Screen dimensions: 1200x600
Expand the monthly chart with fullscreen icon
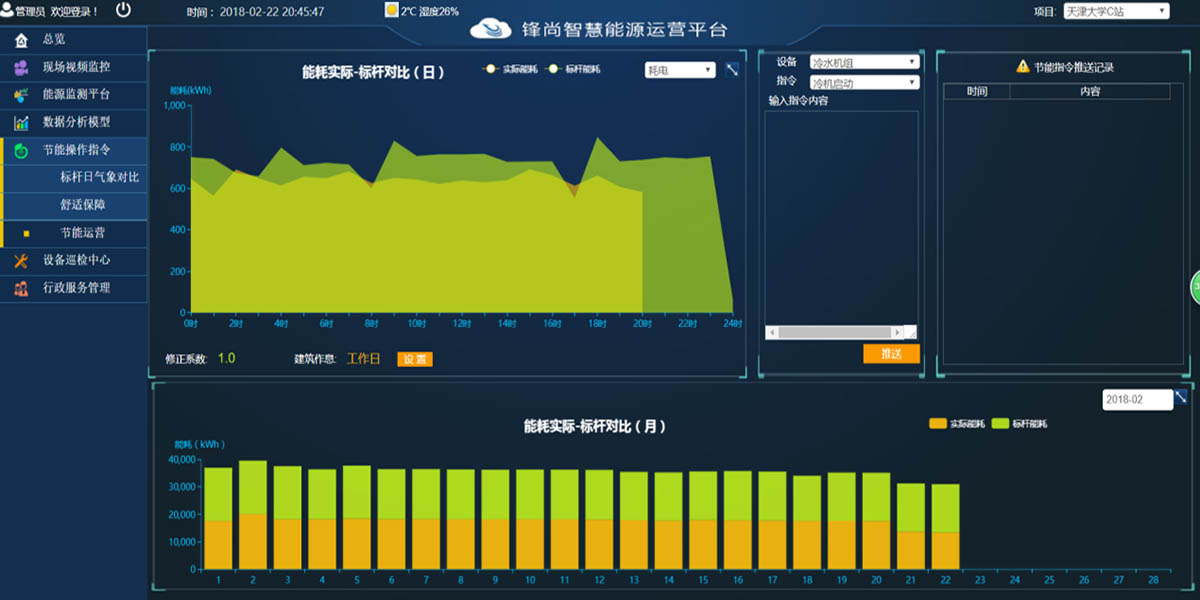point(1181,397)
